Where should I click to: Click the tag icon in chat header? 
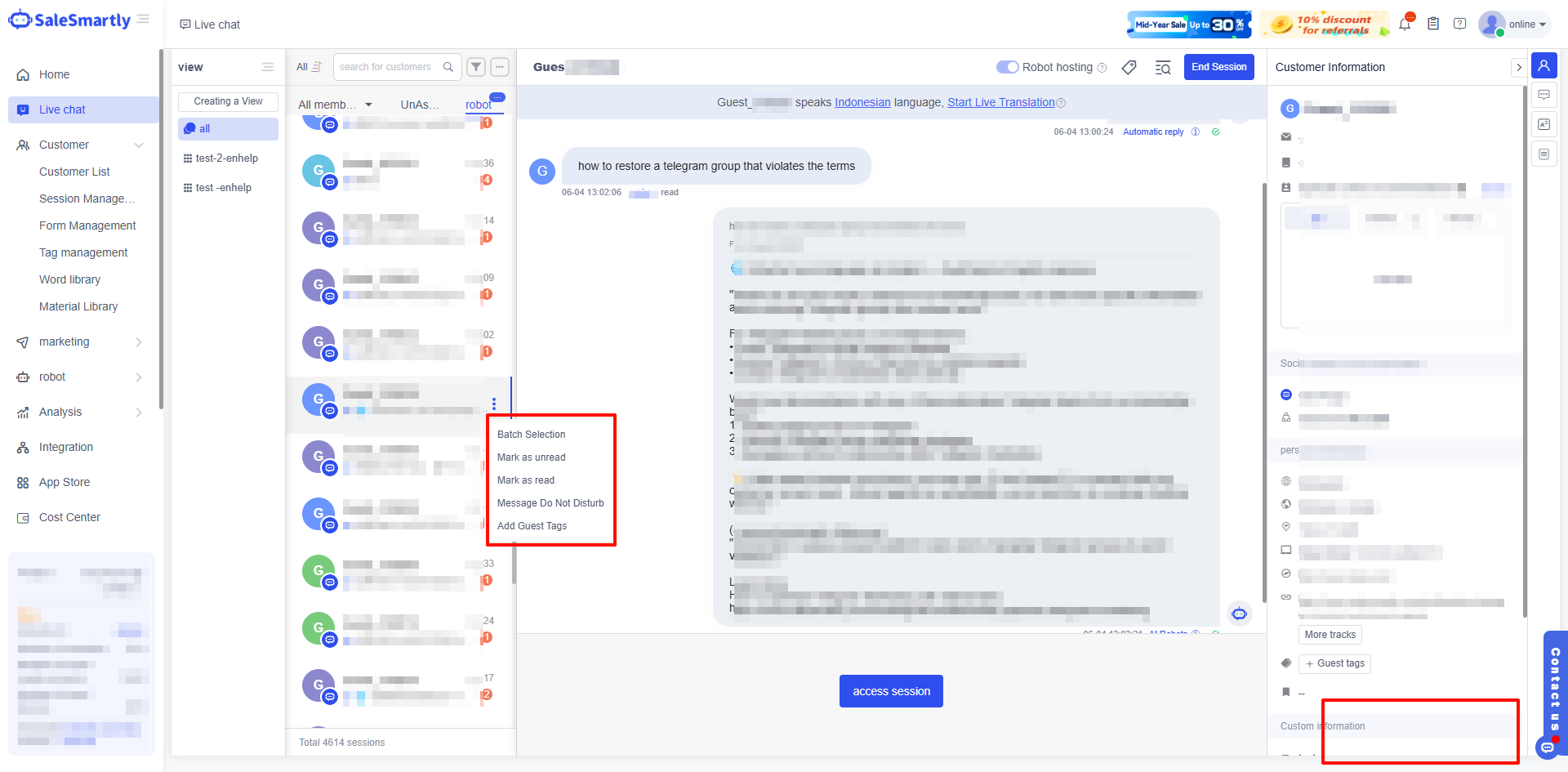coord(1129,67)
